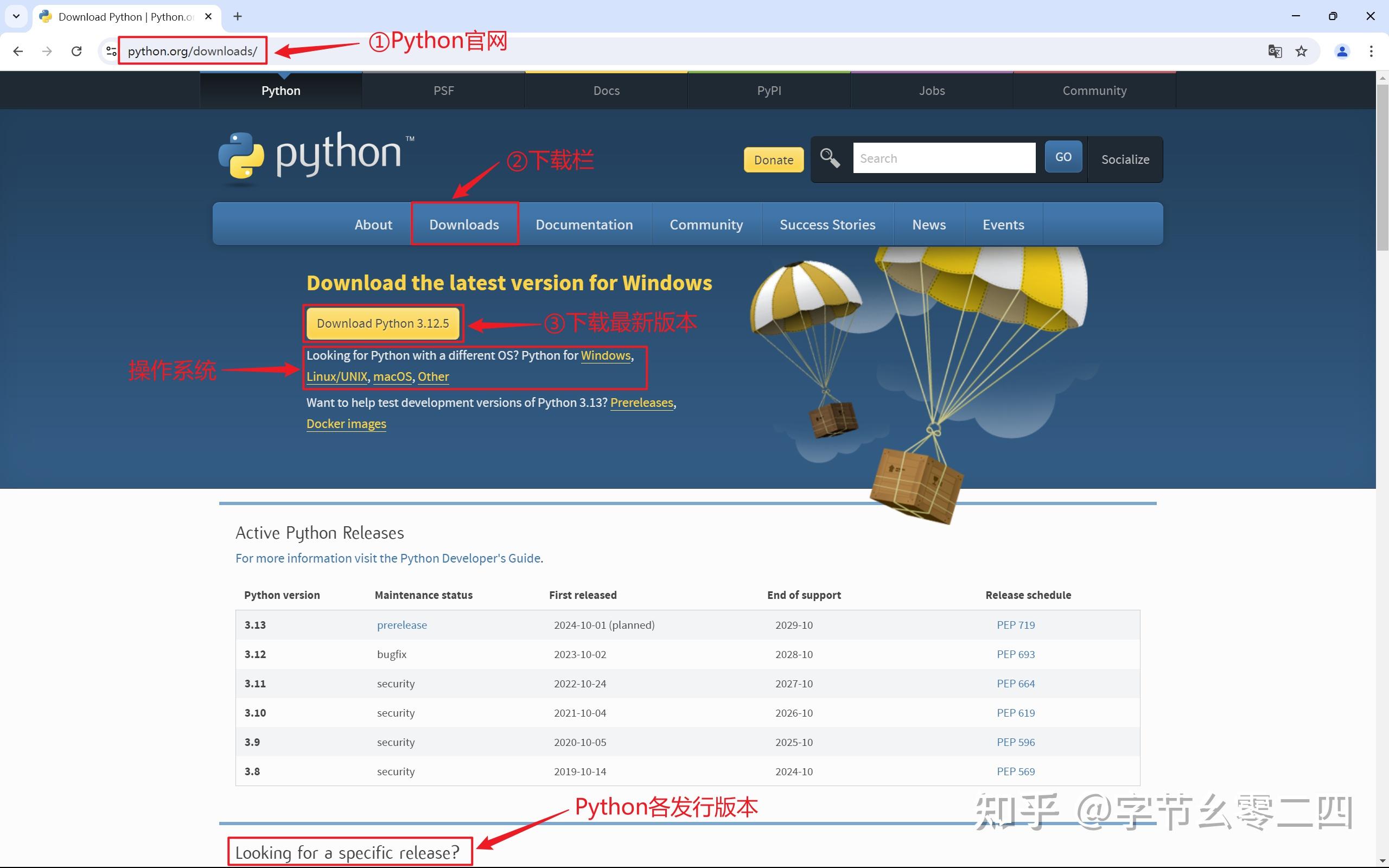The image size is (1389, 868).
Task: Toggle the bookmark star in the address bar
Action: click(x=1301, y=51)
